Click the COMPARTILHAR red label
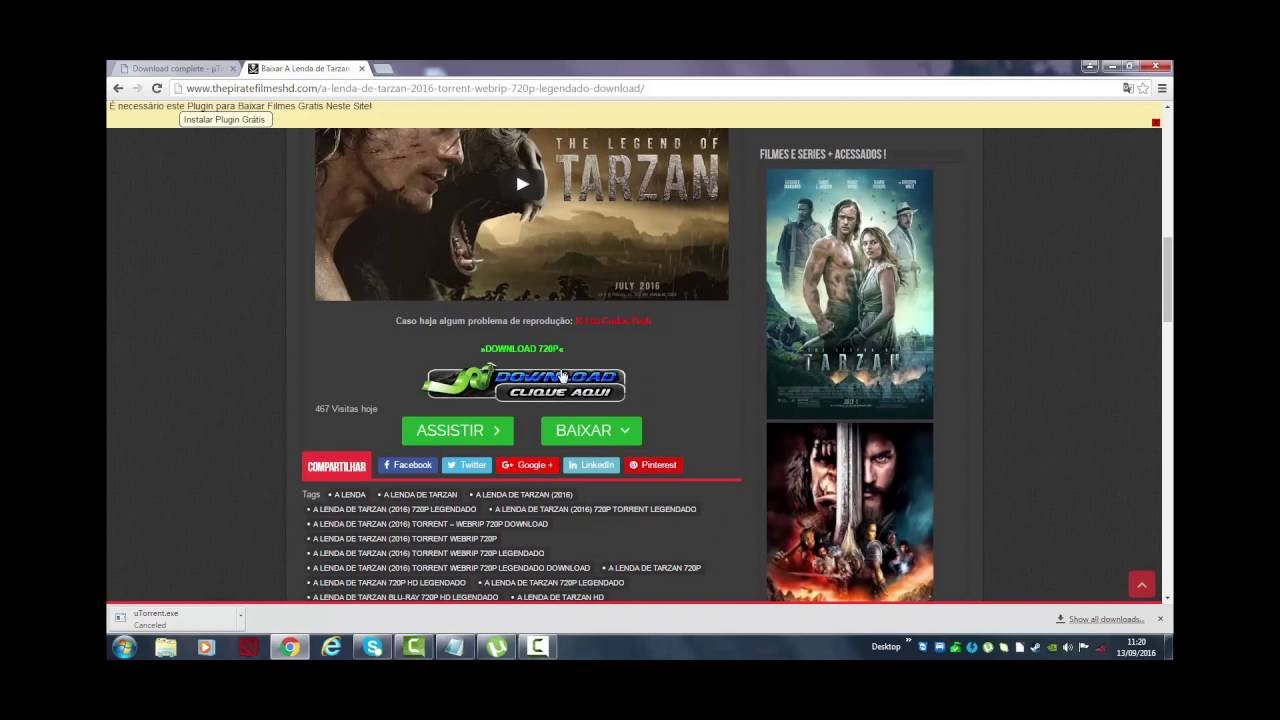The height and width of the screenshot is (720, 1280). pyautogui.click(x=336, y=466)
